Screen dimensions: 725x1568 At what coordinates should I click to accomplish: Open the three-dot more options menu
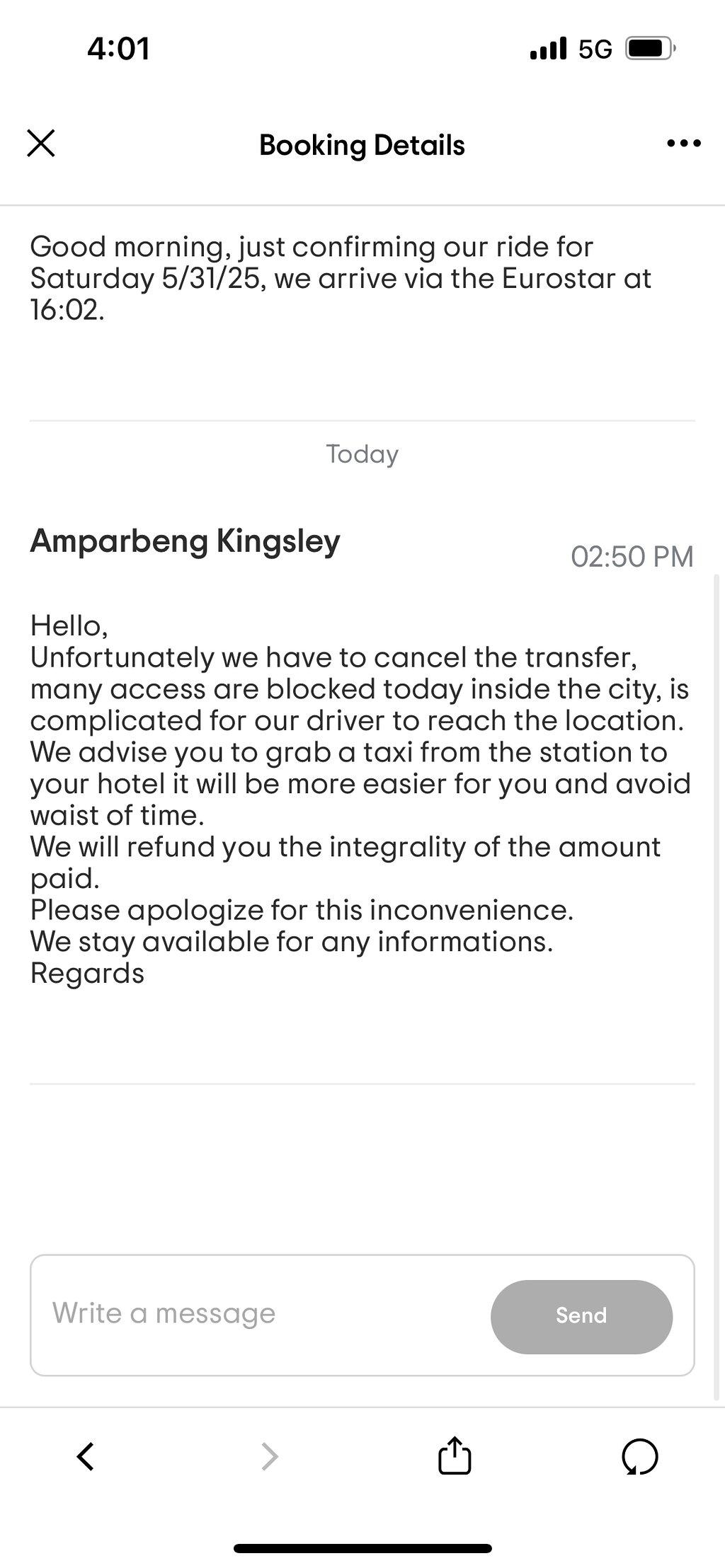(x=684, y=144)
